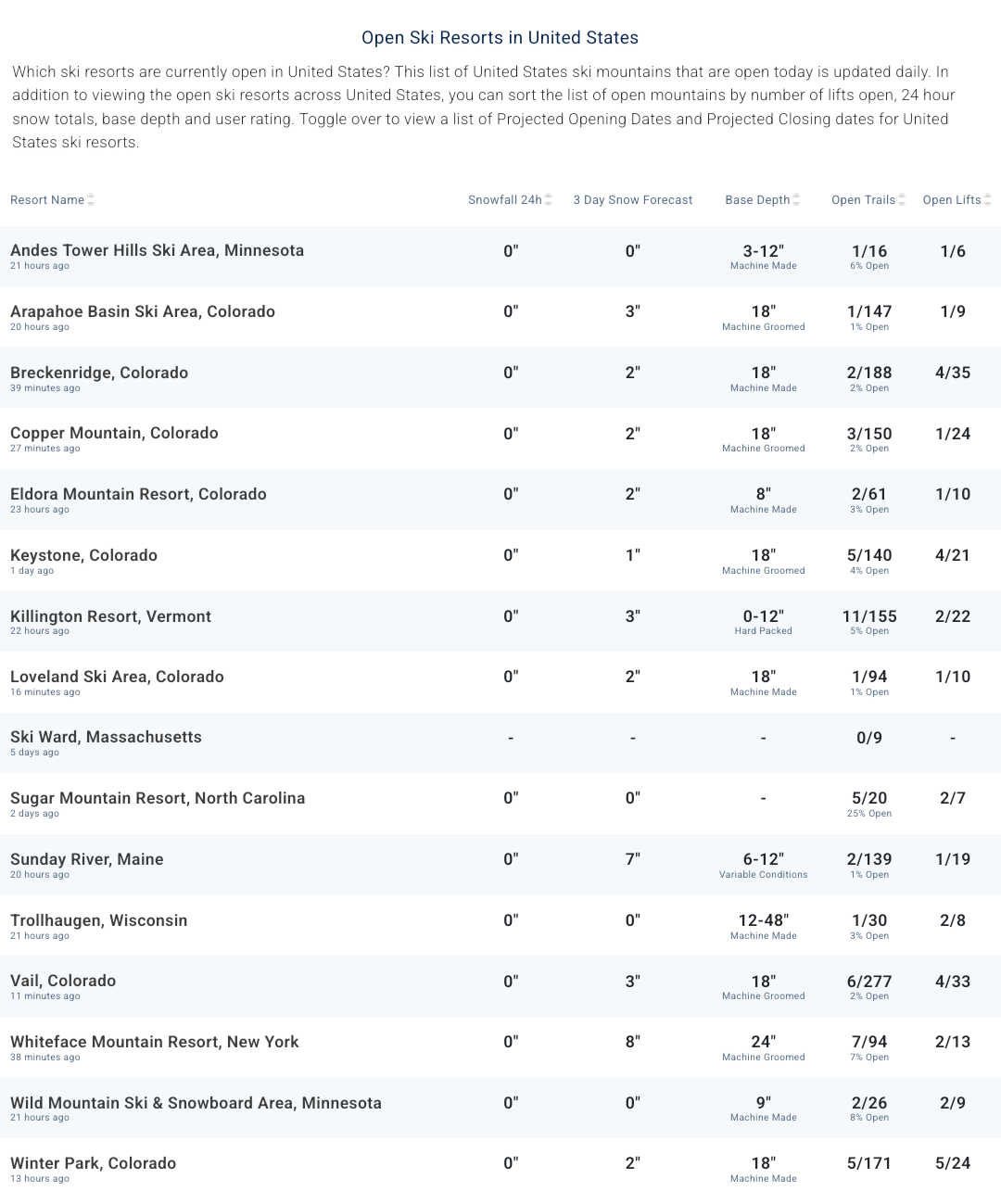
Task: Select Eldora Mountain Resort, Colorado
Action: pyautogui.click(x=138, y=494)
